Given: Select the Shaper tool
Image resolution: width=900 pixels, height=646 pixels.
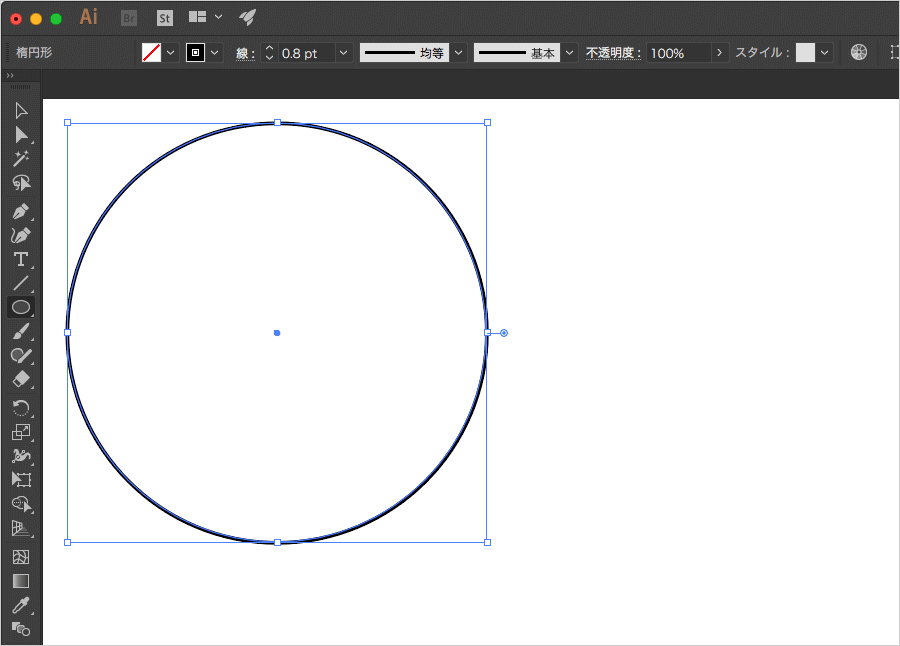Looking at the screenshot, I should 21,355.
